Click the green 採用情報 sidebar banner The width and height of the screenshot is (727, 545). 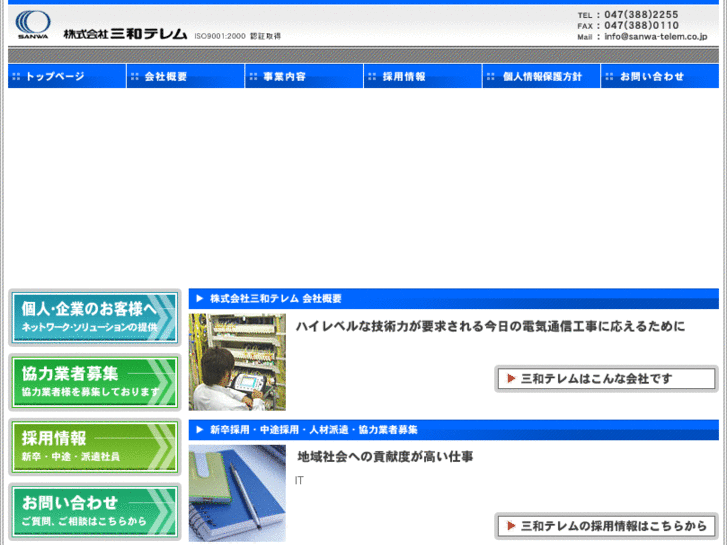pos(95,447)
